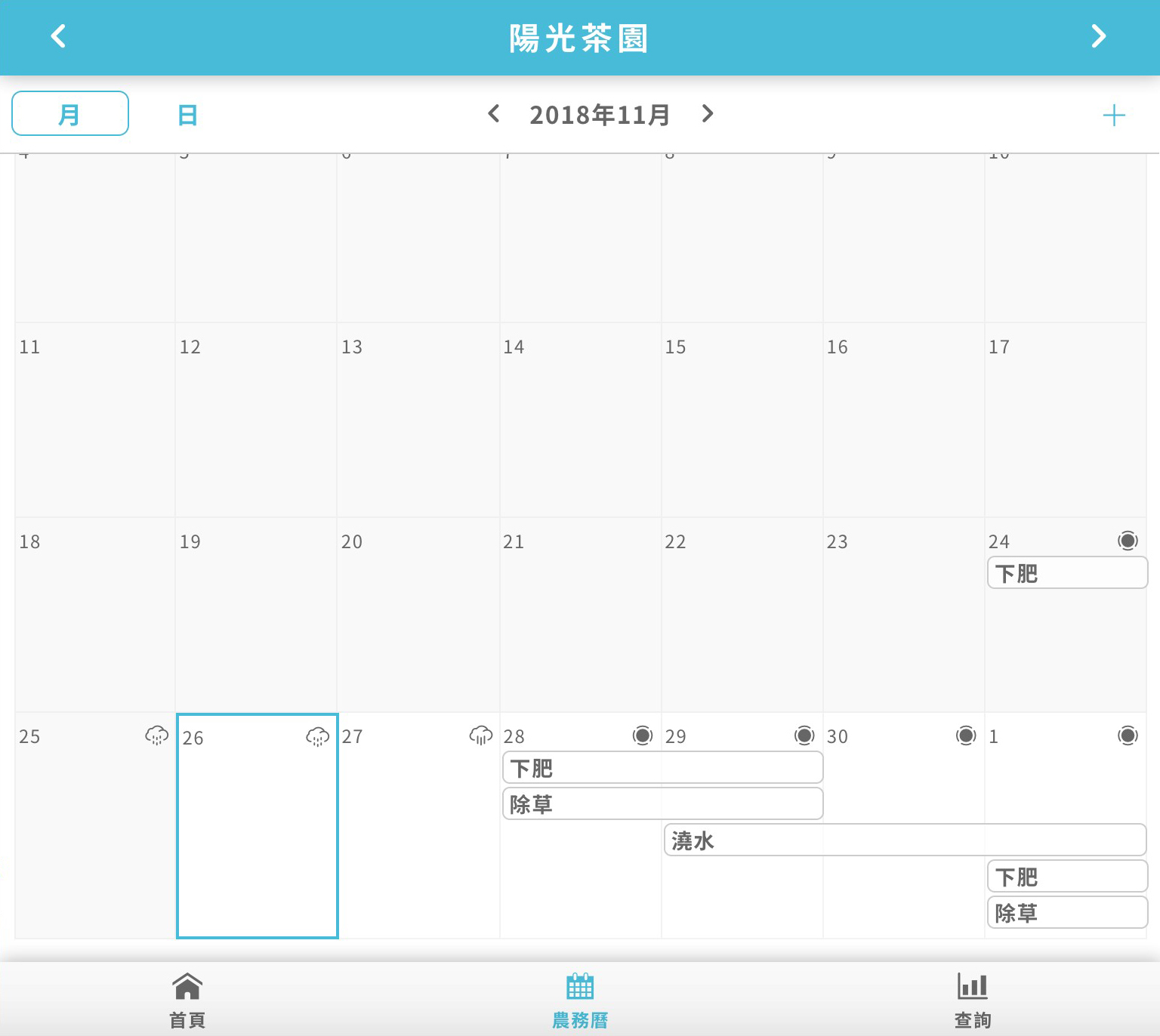Open the 除草 event starting day 28
1160x1036 pixels.
click(662, 804)
